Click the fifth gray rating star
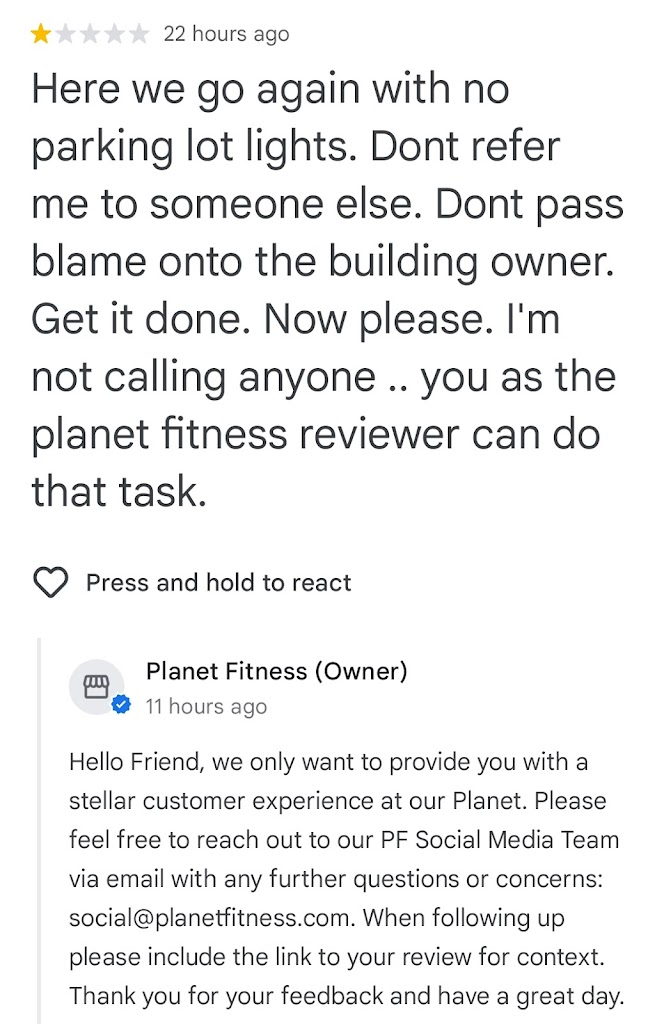The width and height of the screenshot is (664, 1024). pyautogui.click(x=138, y=35)
